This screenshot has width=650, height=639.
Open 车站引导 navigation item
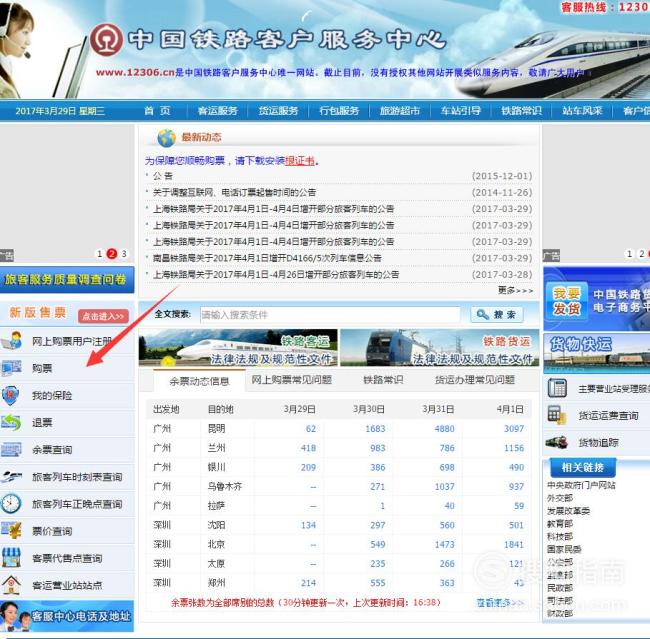point(461,110)
